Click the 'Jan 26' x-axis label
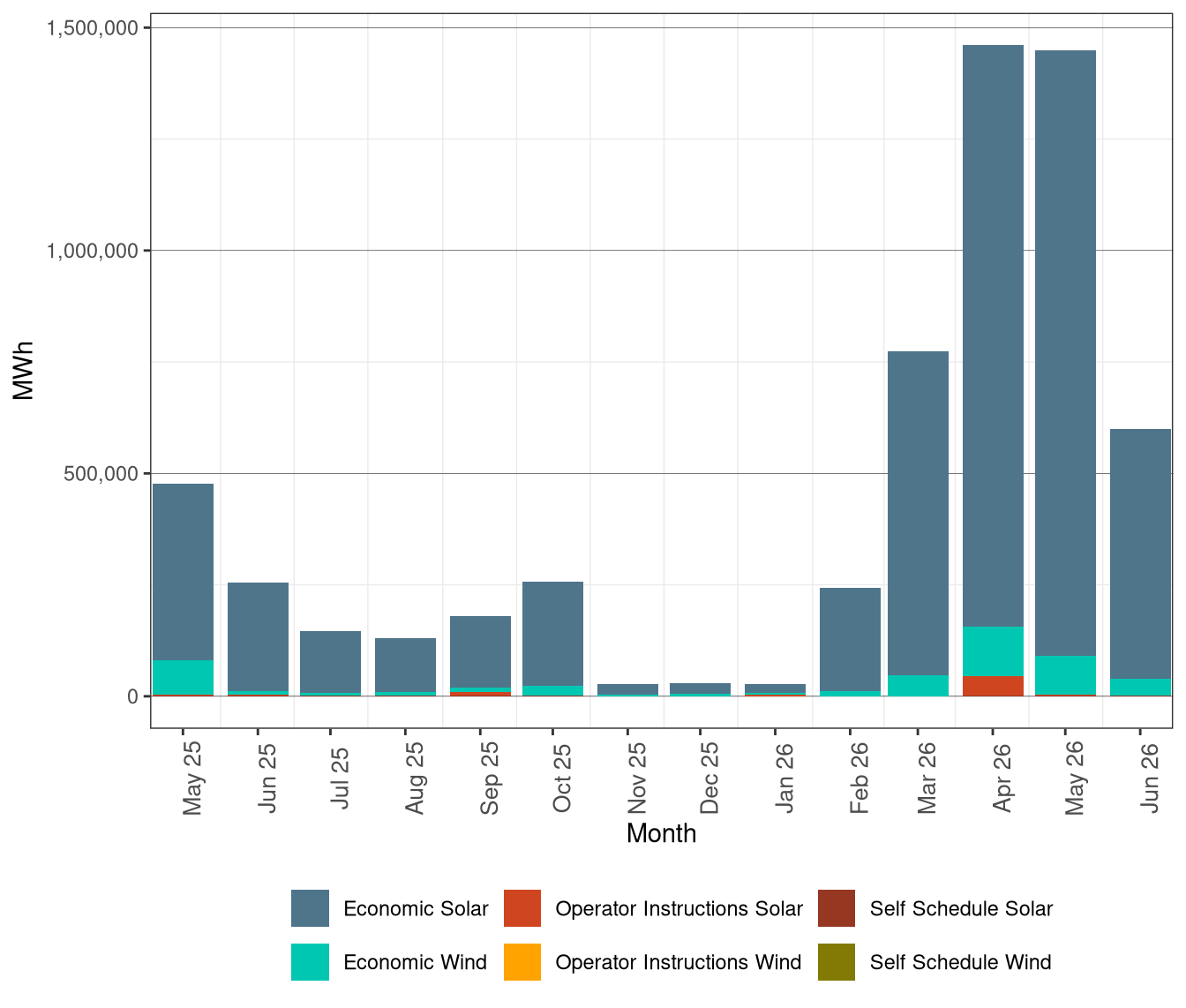This screenshot has height=1008, width=1186. (784, 778)
